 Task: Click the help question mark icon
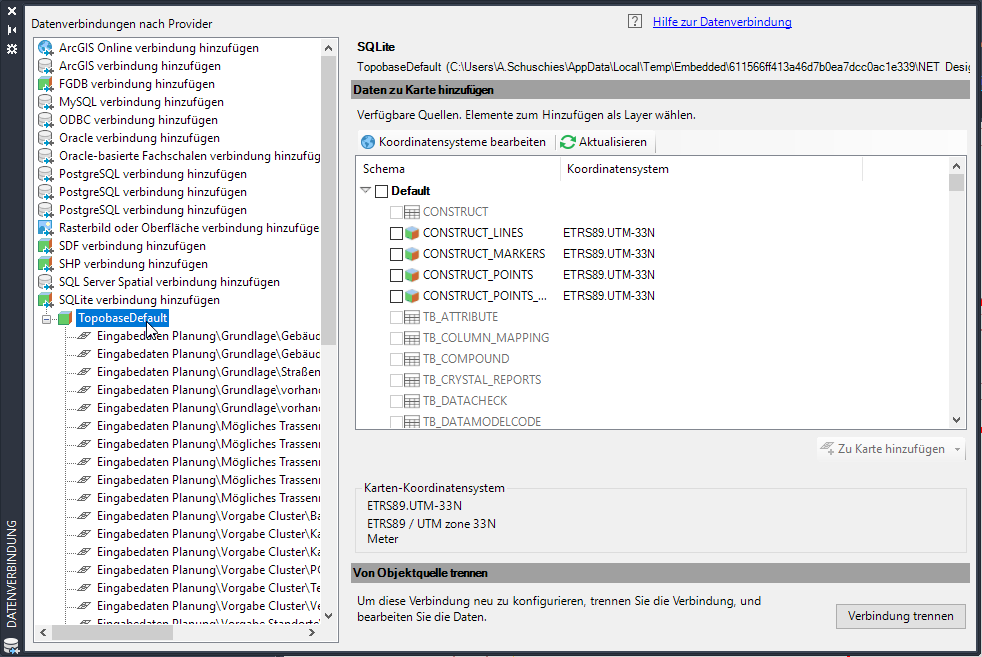tap(634, 21)
